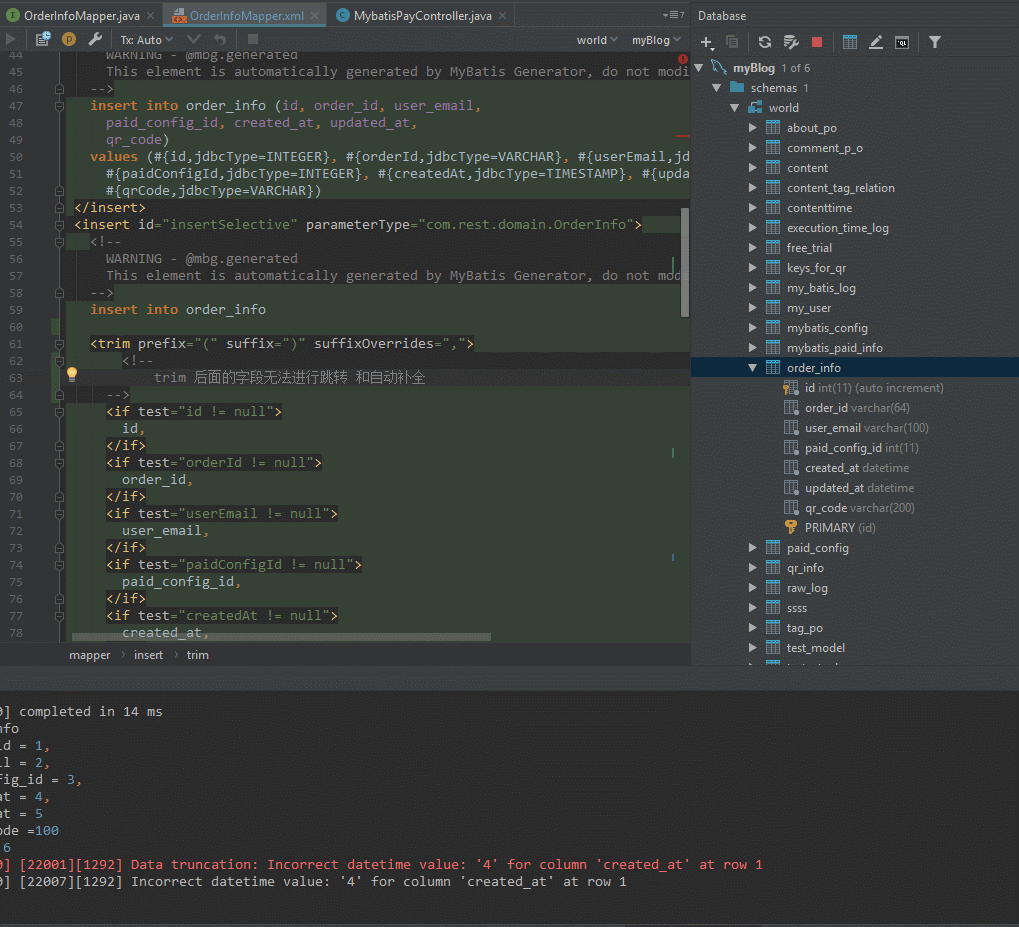Viewport: 1019px width, 927px height.
Task: Add a new data source
Action: (x=706, y=42)
